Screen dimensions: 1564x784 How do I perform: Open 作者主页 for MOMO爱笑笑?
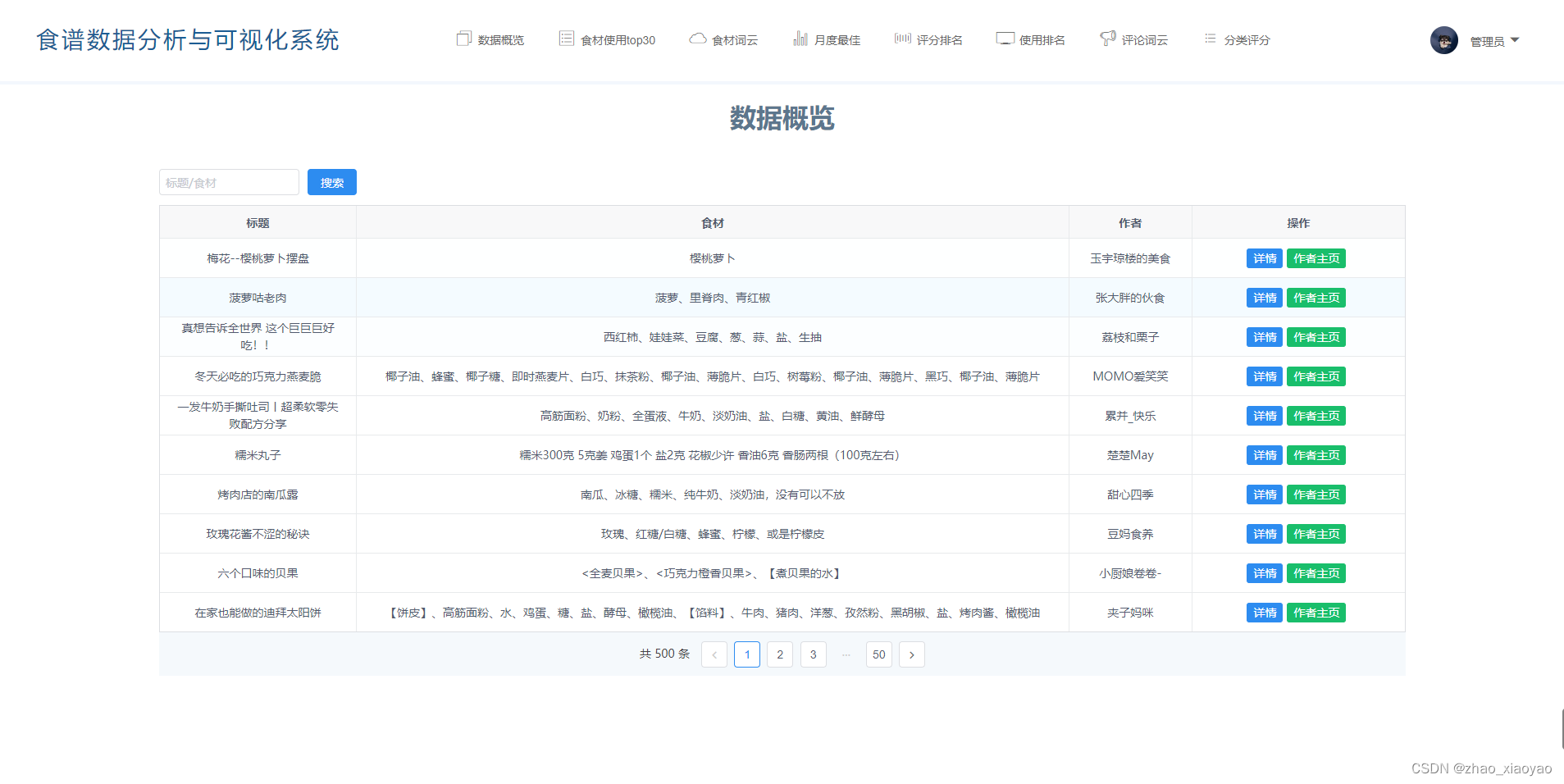coord(1316,376)
